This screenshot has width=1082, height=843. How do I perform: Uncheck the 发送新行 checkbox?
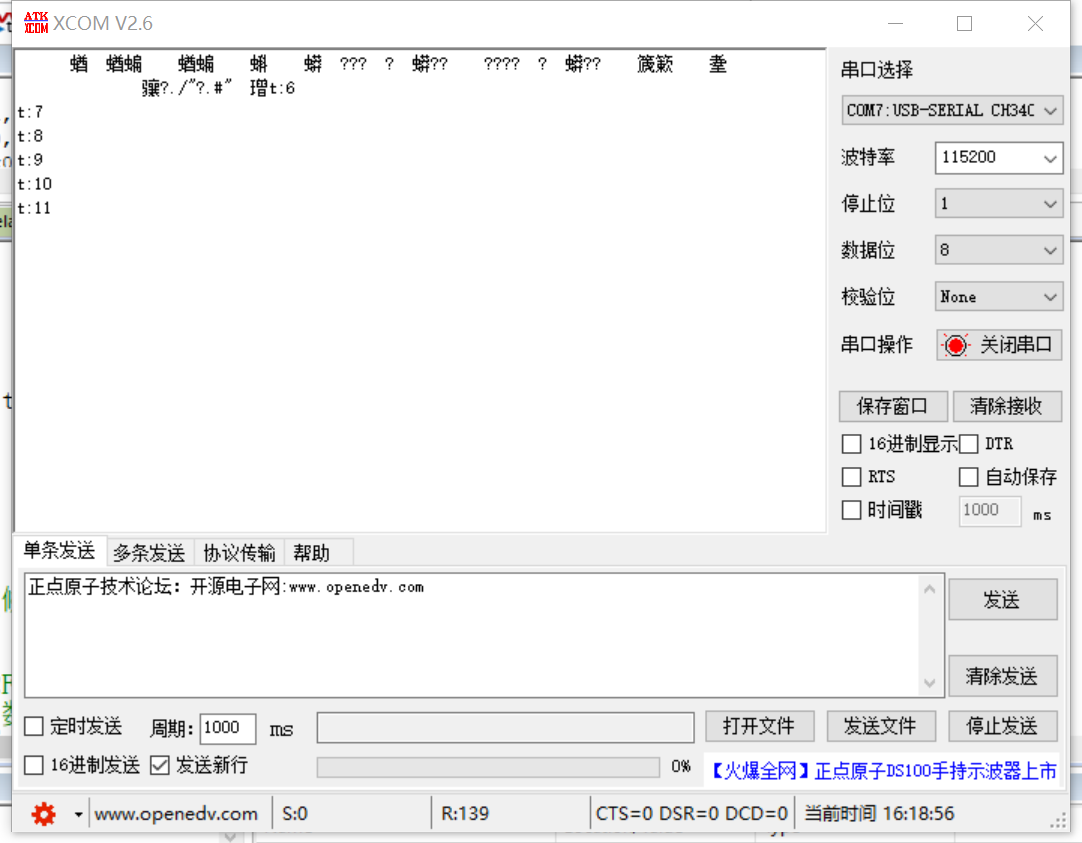pos(161,765)
